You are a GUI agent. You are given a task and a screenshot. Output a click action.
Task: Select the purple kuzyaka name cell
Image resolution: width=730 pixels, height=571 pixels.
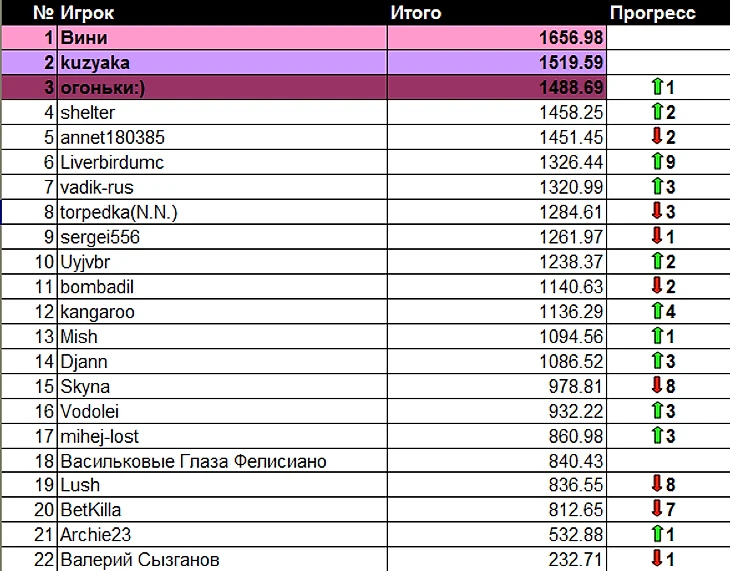point(220,63)
